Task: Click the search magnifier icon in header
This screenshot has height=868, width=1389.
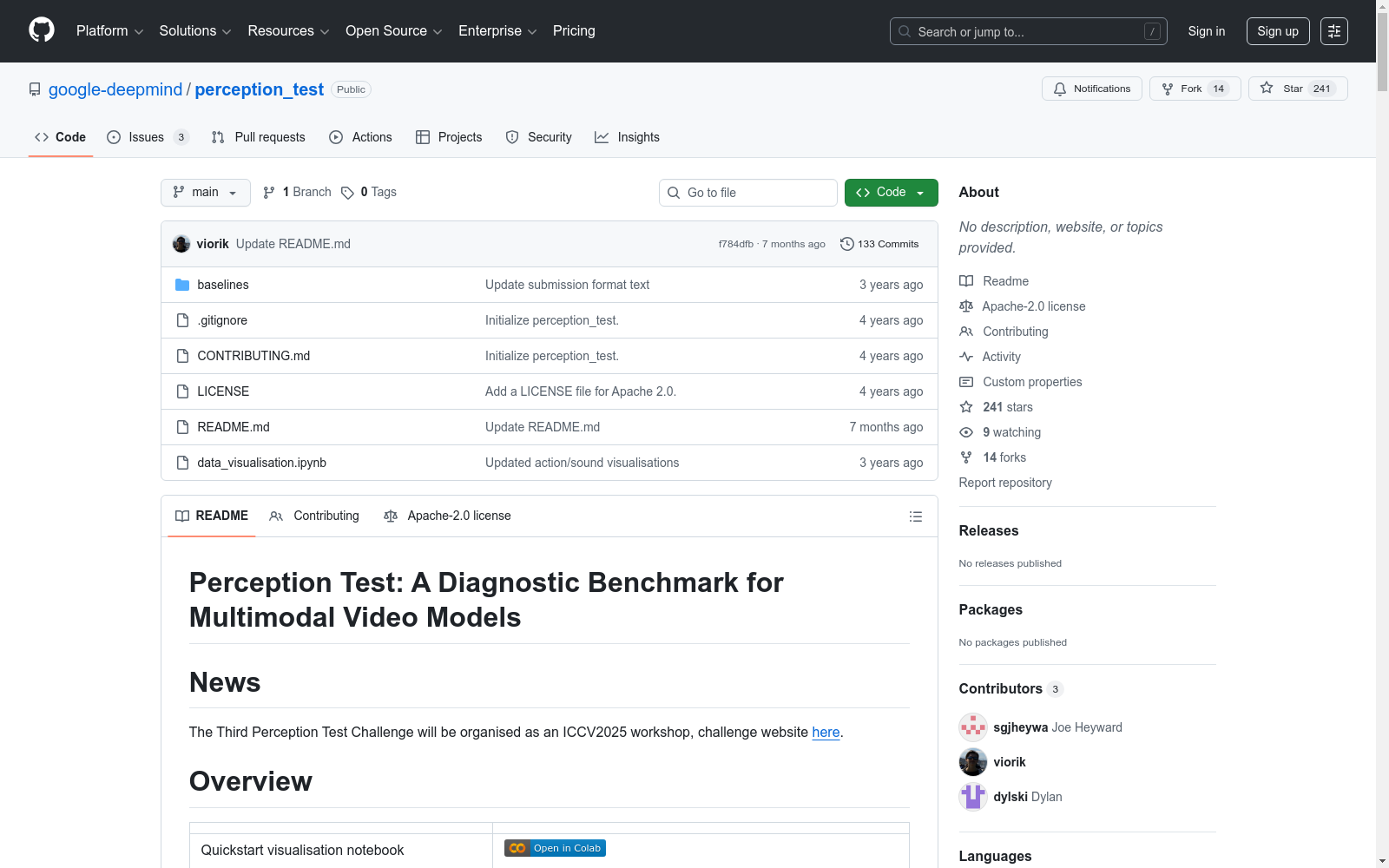Action: pyautogui.click(x=905, y=31)
